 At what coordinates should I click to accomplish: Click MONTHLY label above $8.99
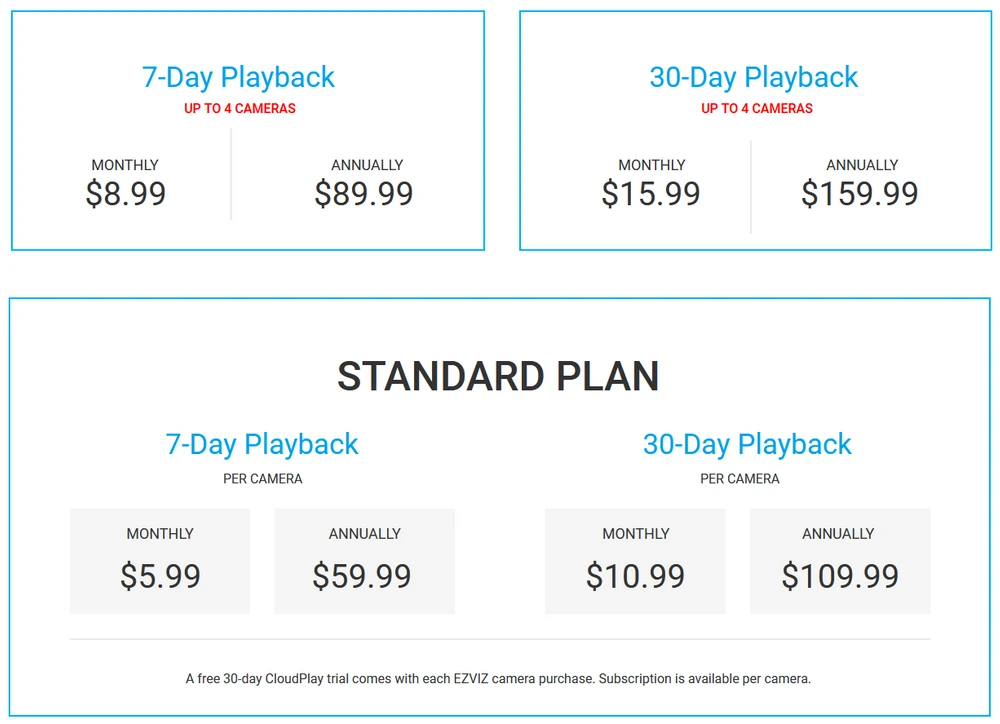pos(125,165)
